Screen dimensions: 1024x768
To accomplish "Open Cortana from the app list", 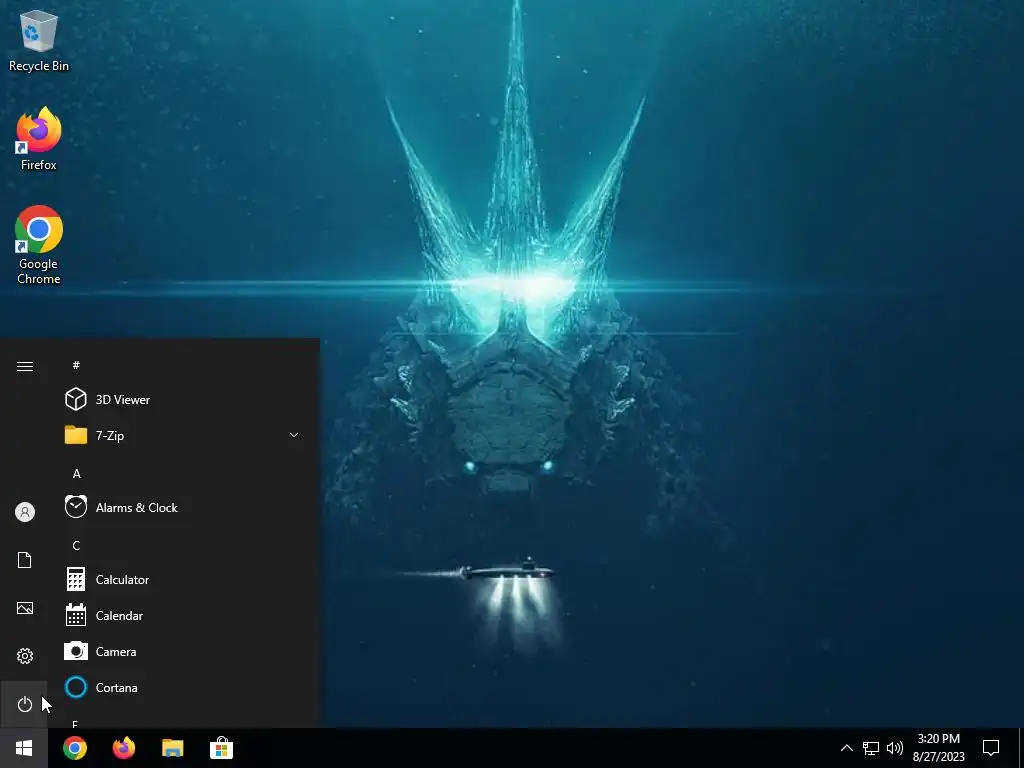I will 184,687.
